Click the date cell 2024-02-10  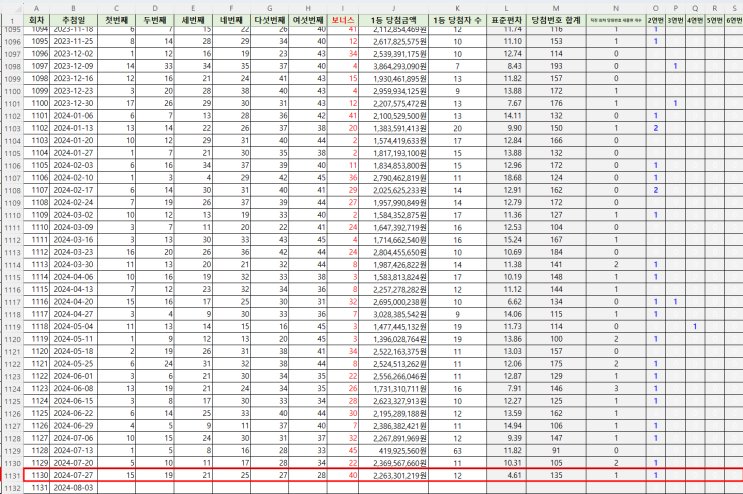(x=73, y=178)
